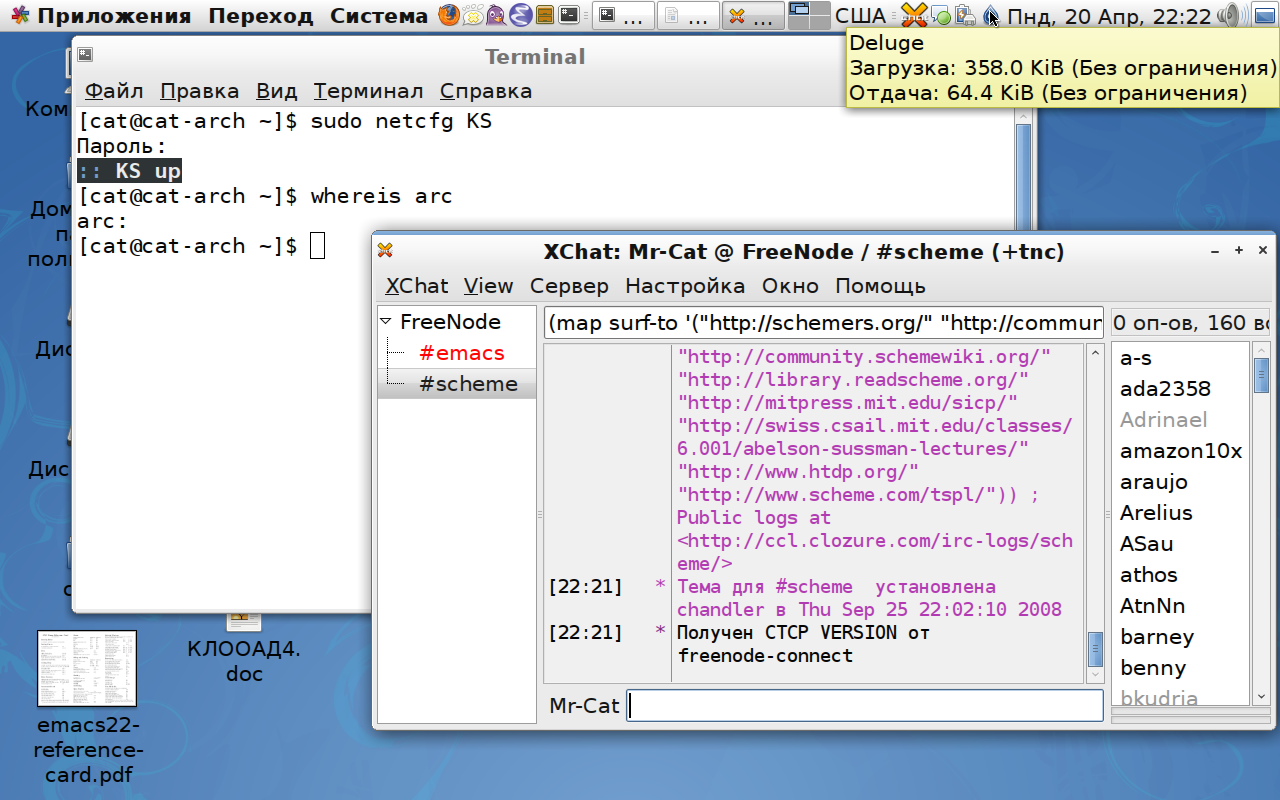Open the Приложения menu
The height and width of the screenshot is (800, 1280).
click(x=98, y=15)
